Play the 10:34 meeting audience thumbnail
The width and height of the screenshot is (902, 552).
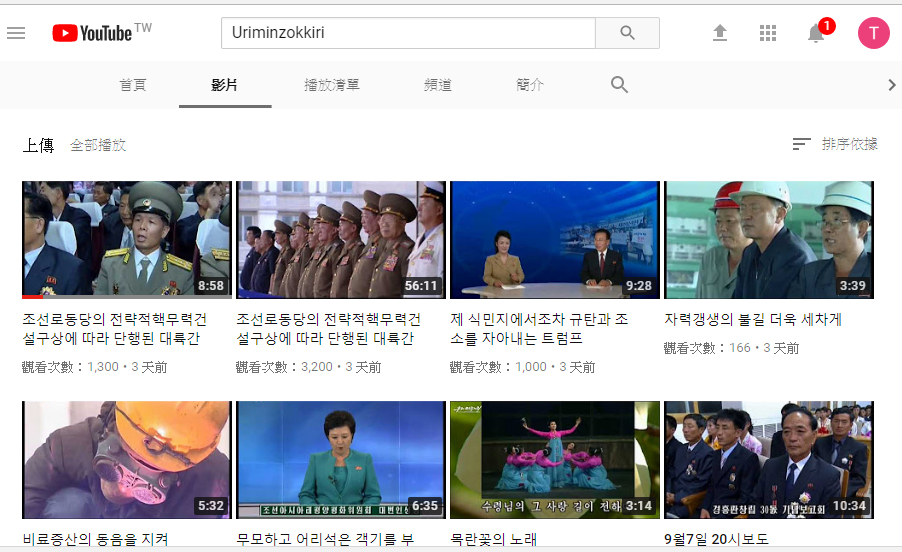[x=769, y=460]
